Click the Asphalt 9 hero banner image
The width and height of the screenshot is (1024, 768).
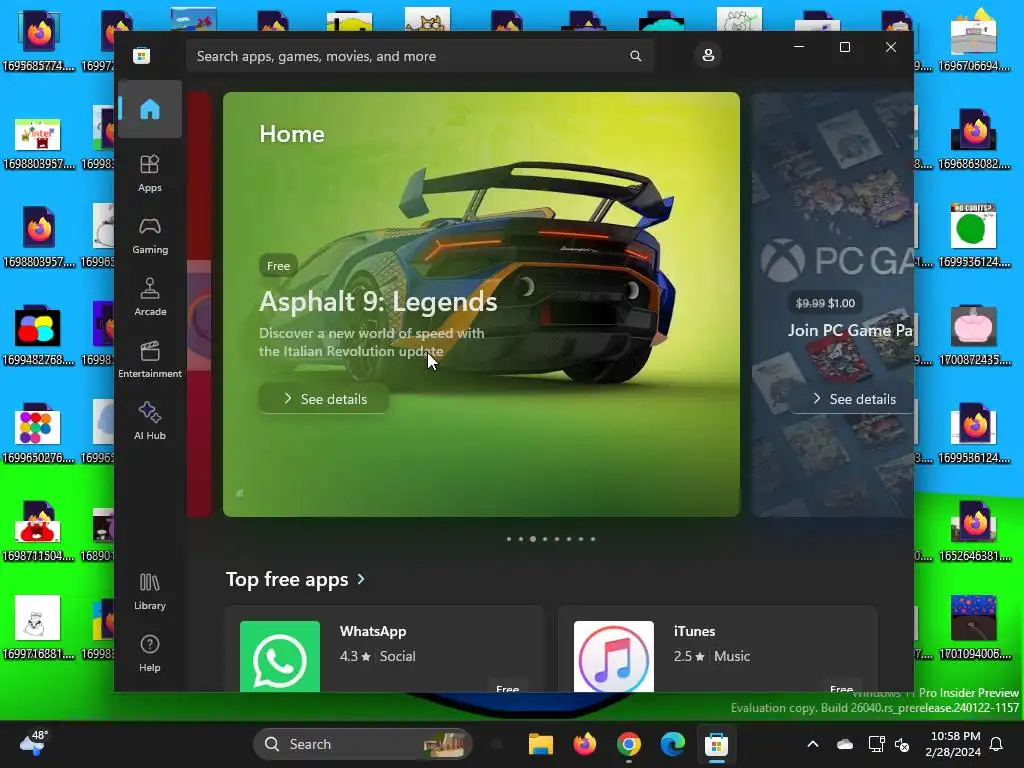pyautogui.click(x=481, y=304)
